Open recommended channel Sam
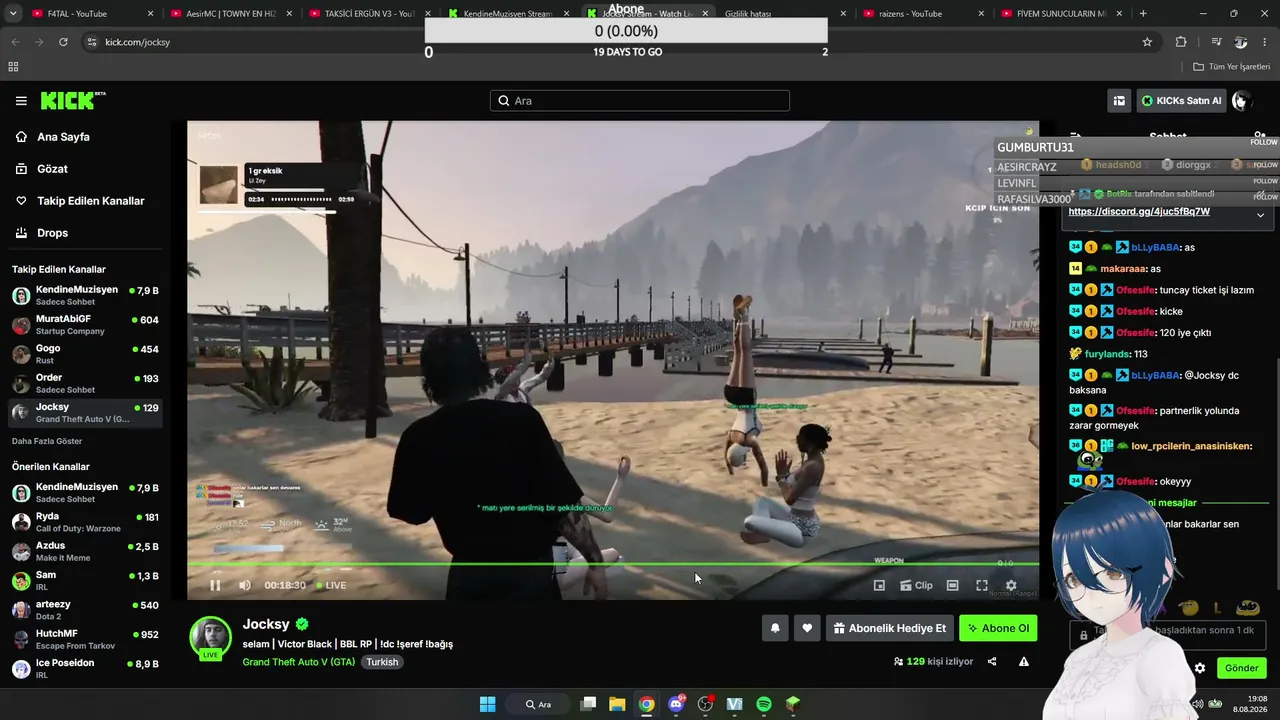 click(85, 581)
